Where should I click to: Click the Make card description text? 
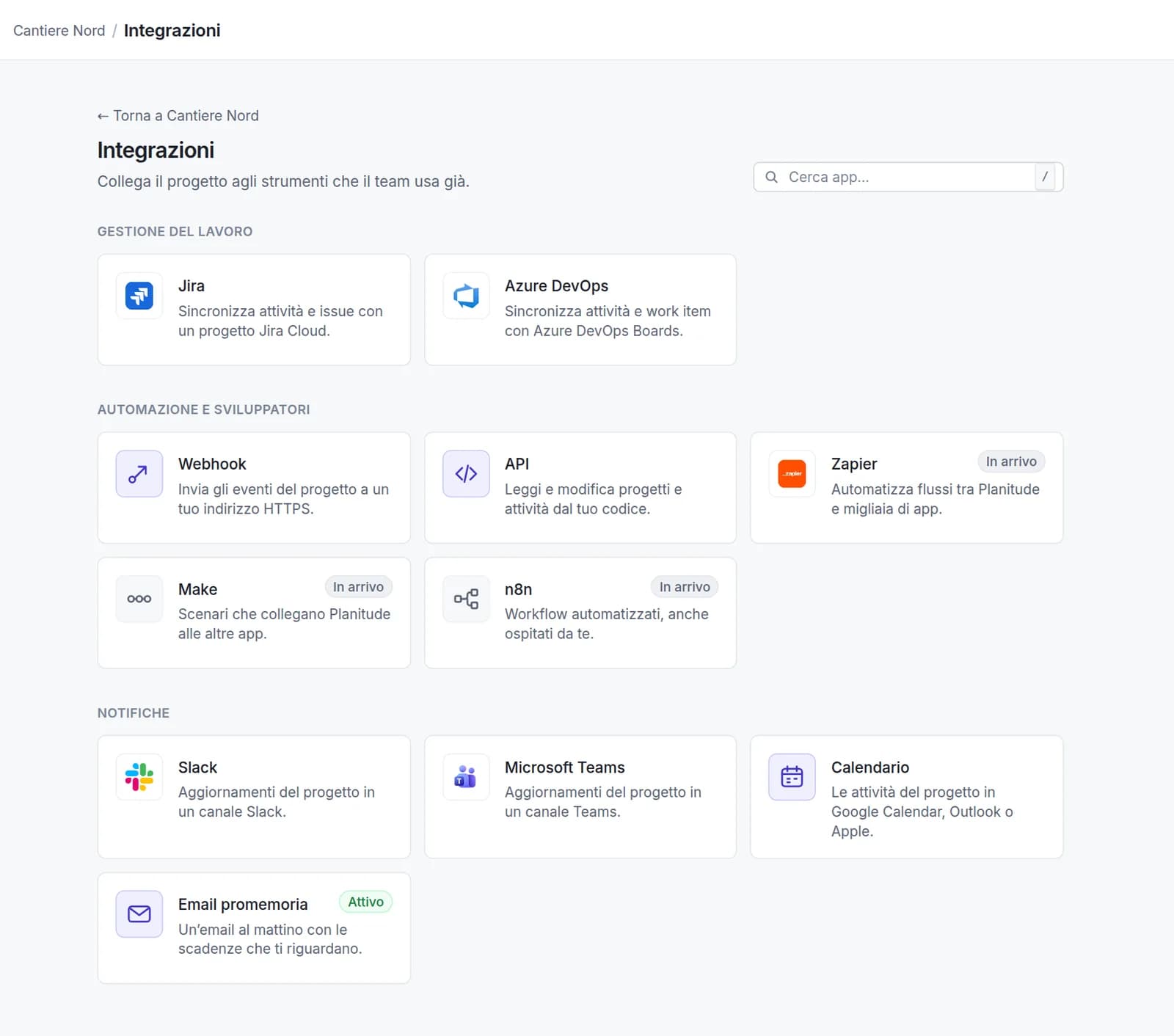pyautogui.click(x=284, y=624)
